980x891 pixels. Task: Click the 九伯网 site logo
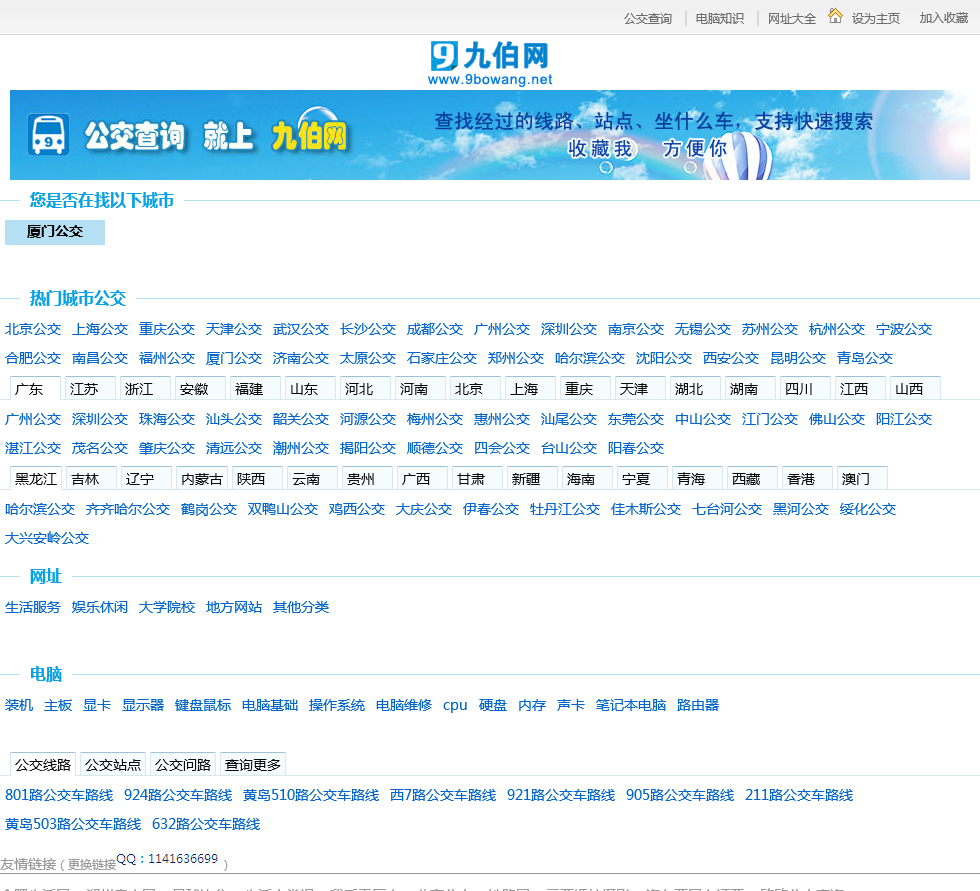pyautogui.click(x=489, y=62)
